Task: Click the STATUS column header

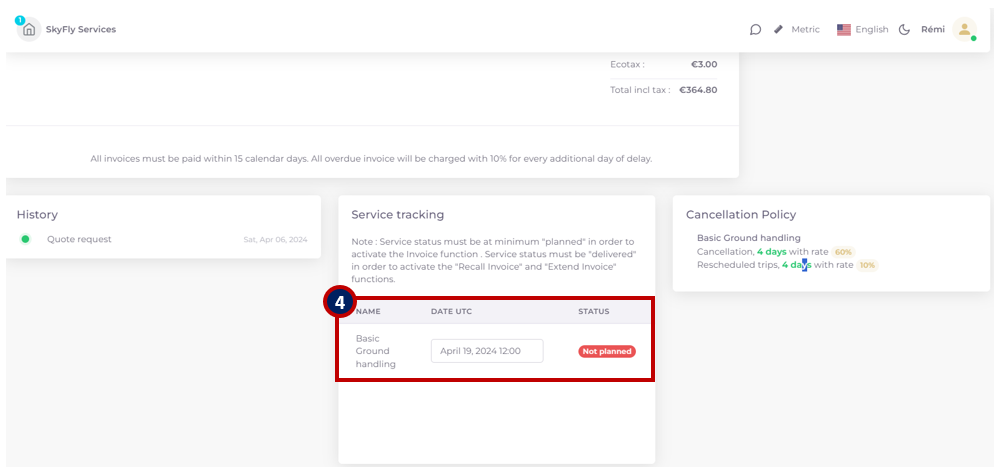Action: click(594, 312)
